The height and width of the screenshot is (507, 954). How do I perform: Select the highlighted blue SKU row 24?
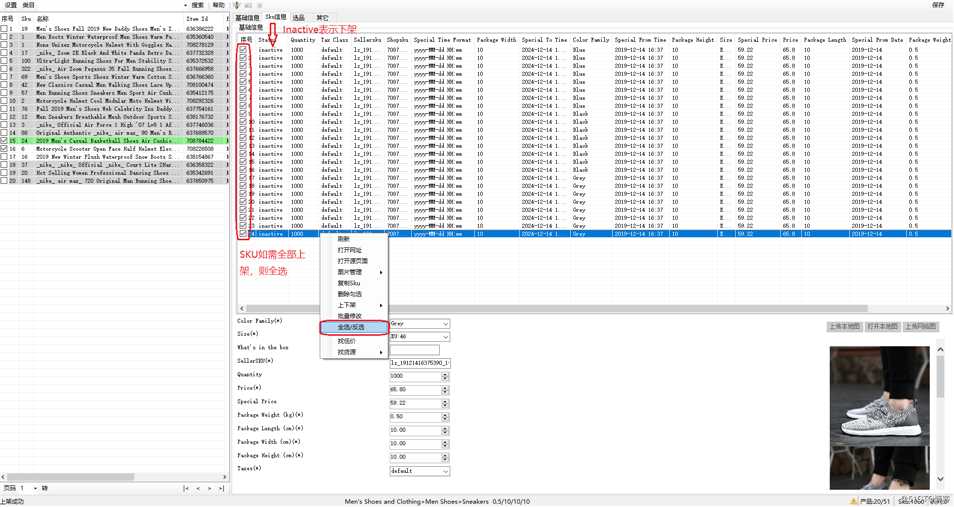(x=593, y=234)
